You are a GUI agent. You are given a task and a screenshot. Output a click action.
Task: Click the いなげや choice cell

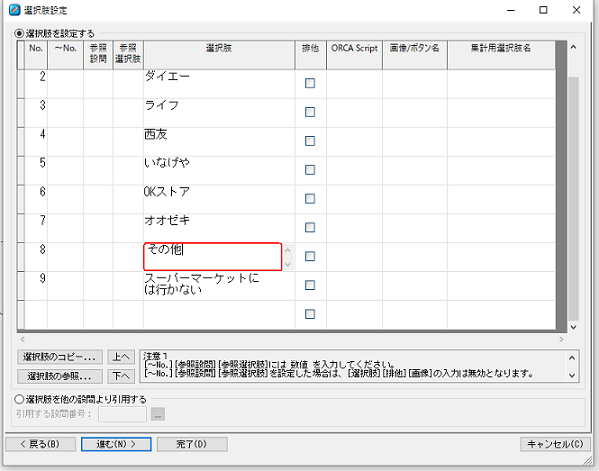219,170
